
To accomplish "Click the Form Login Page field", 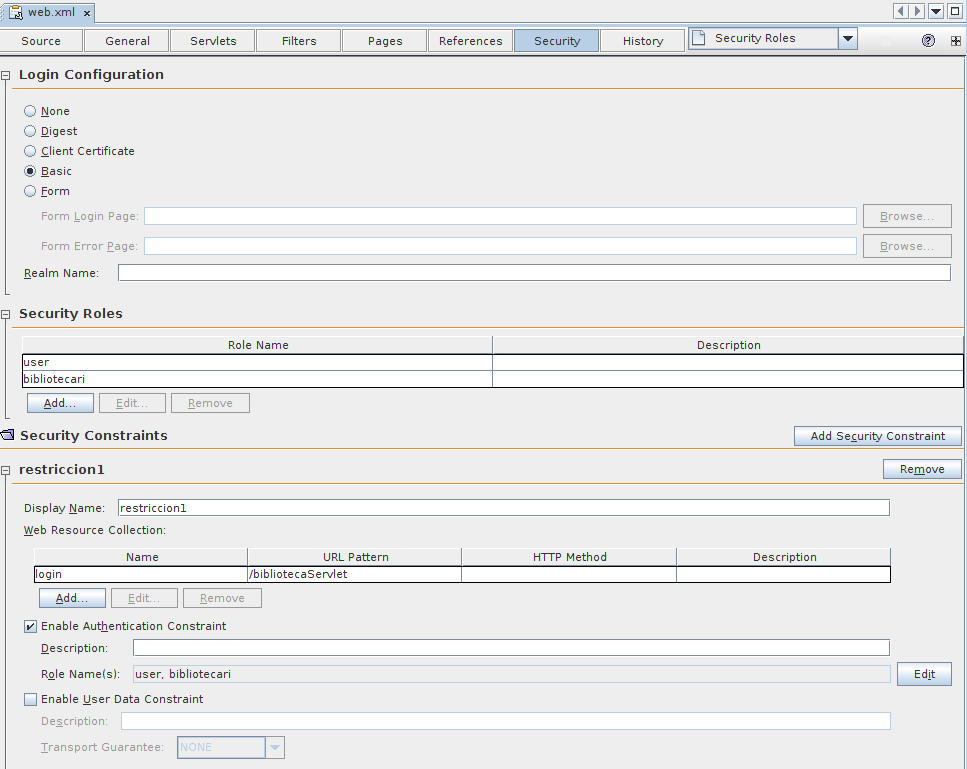I will click(x=500, y=216).
